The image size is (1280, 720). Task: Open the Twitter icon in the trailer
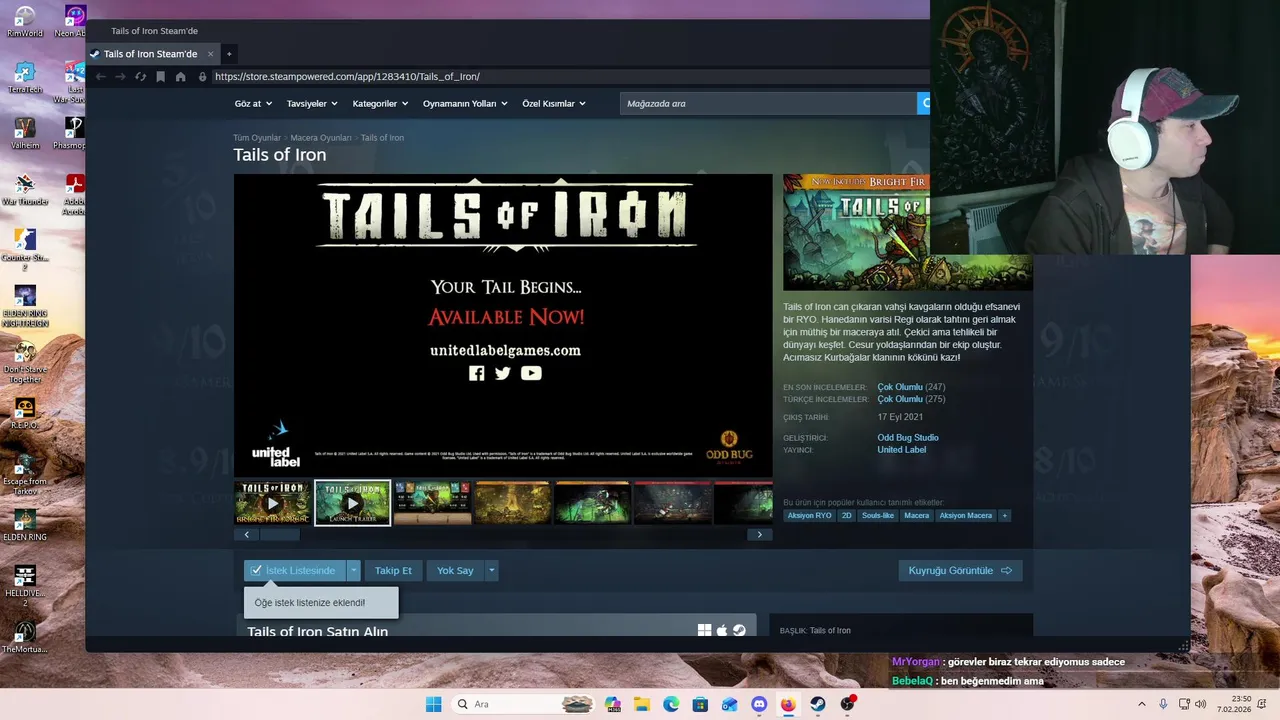502,373
